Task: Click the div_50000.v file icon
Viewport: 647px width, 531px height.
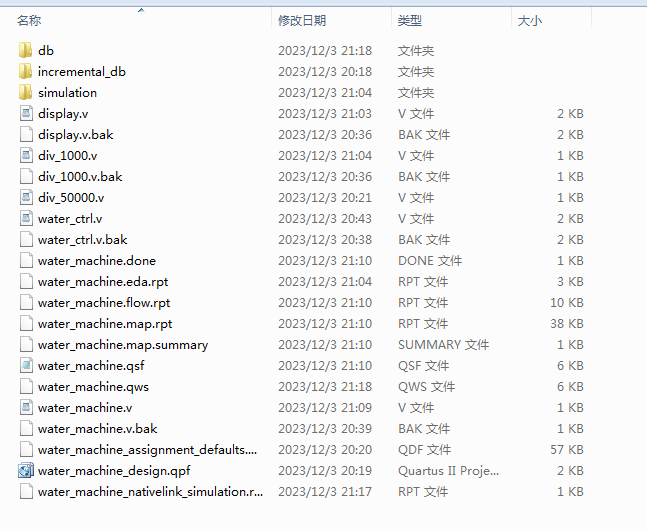Action: click(x=26, y=198)
